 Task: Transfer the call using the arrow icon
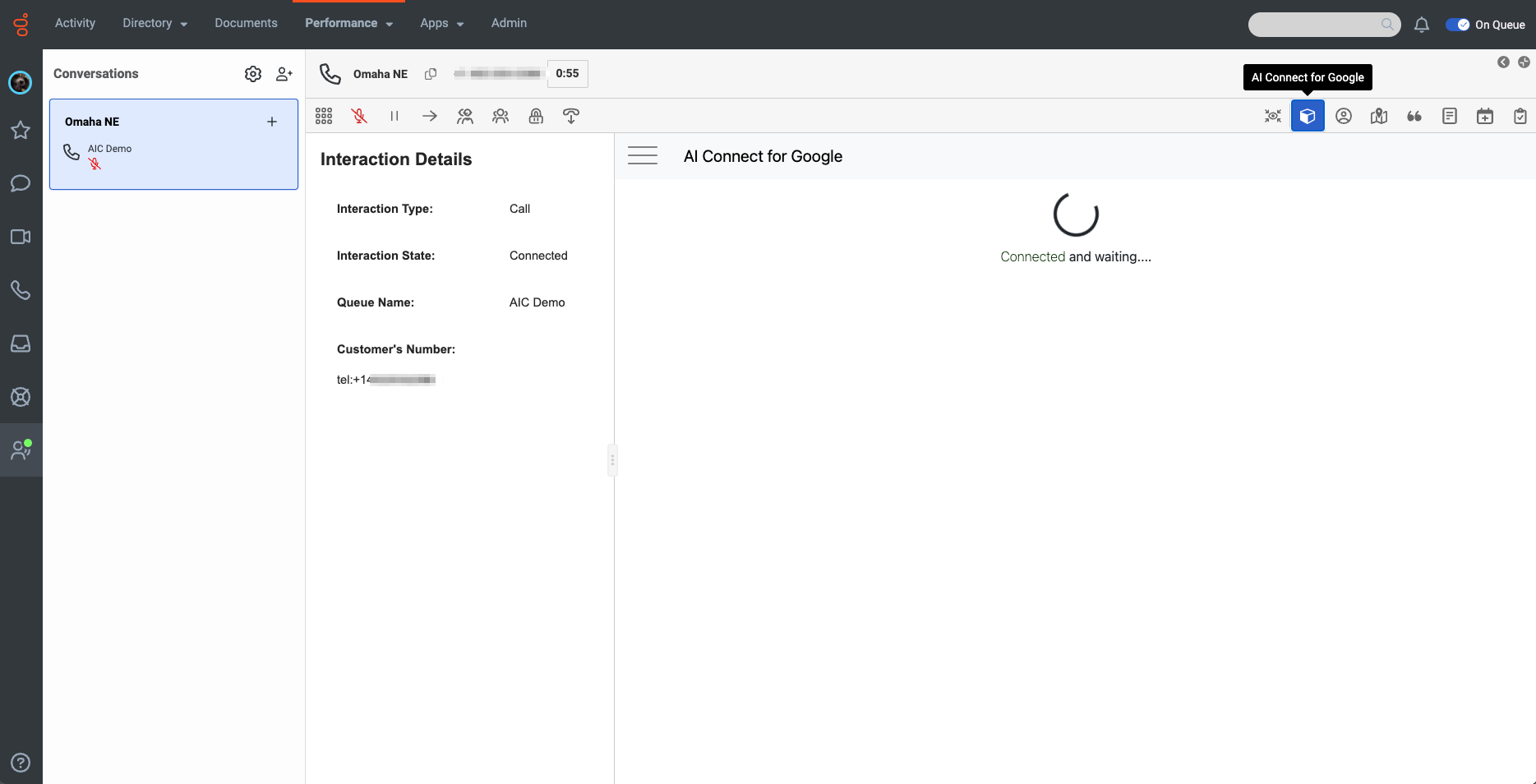430,116
